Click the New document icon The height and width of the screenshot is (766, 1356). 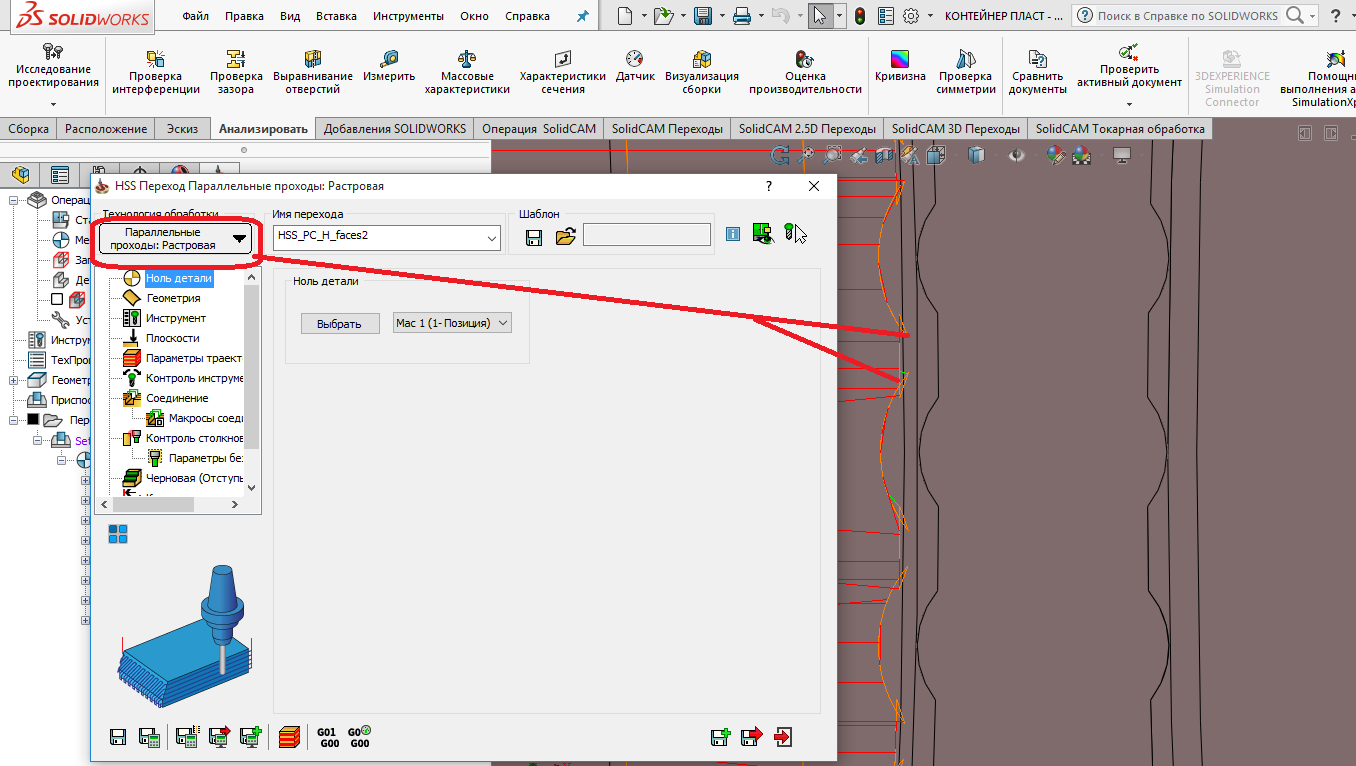(x=625, y=16)
